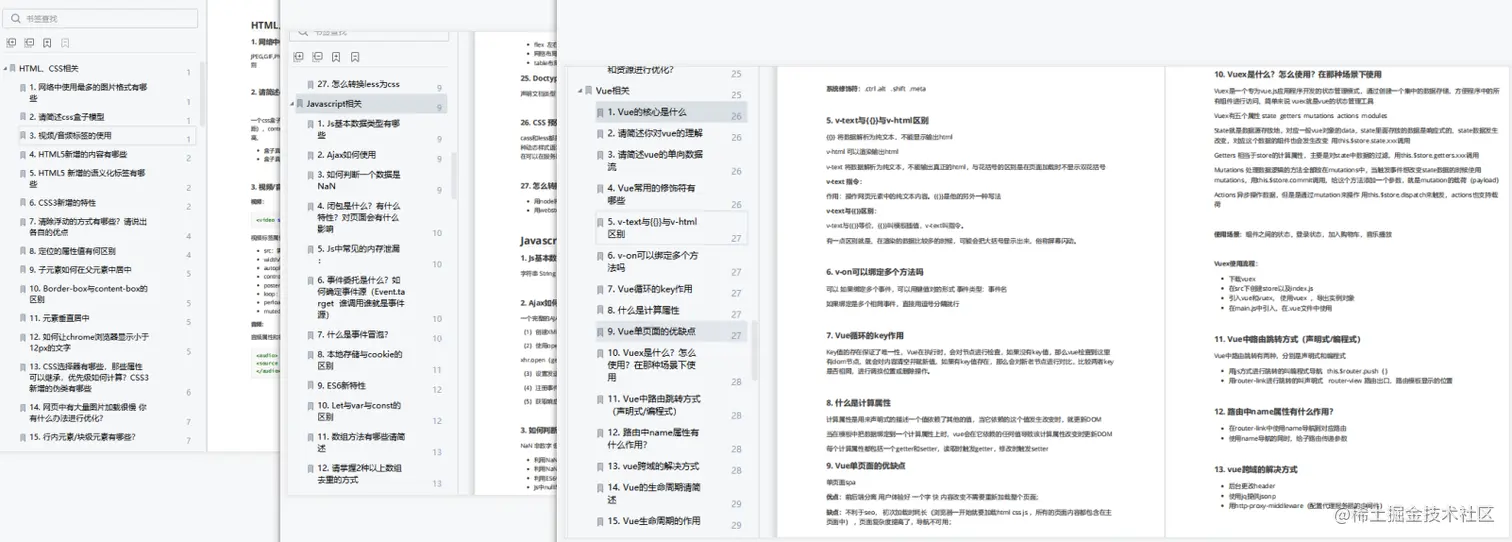
Task: Open bookmark '6. v-on可以绑定多个方法吗'
Action: point(653,262)
